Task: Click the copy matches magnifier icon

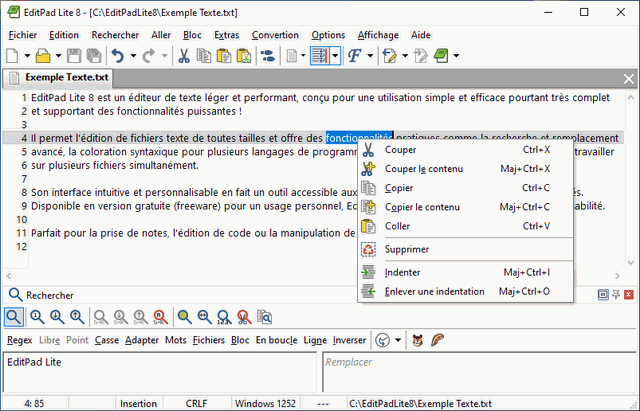Action: (264, 317)
